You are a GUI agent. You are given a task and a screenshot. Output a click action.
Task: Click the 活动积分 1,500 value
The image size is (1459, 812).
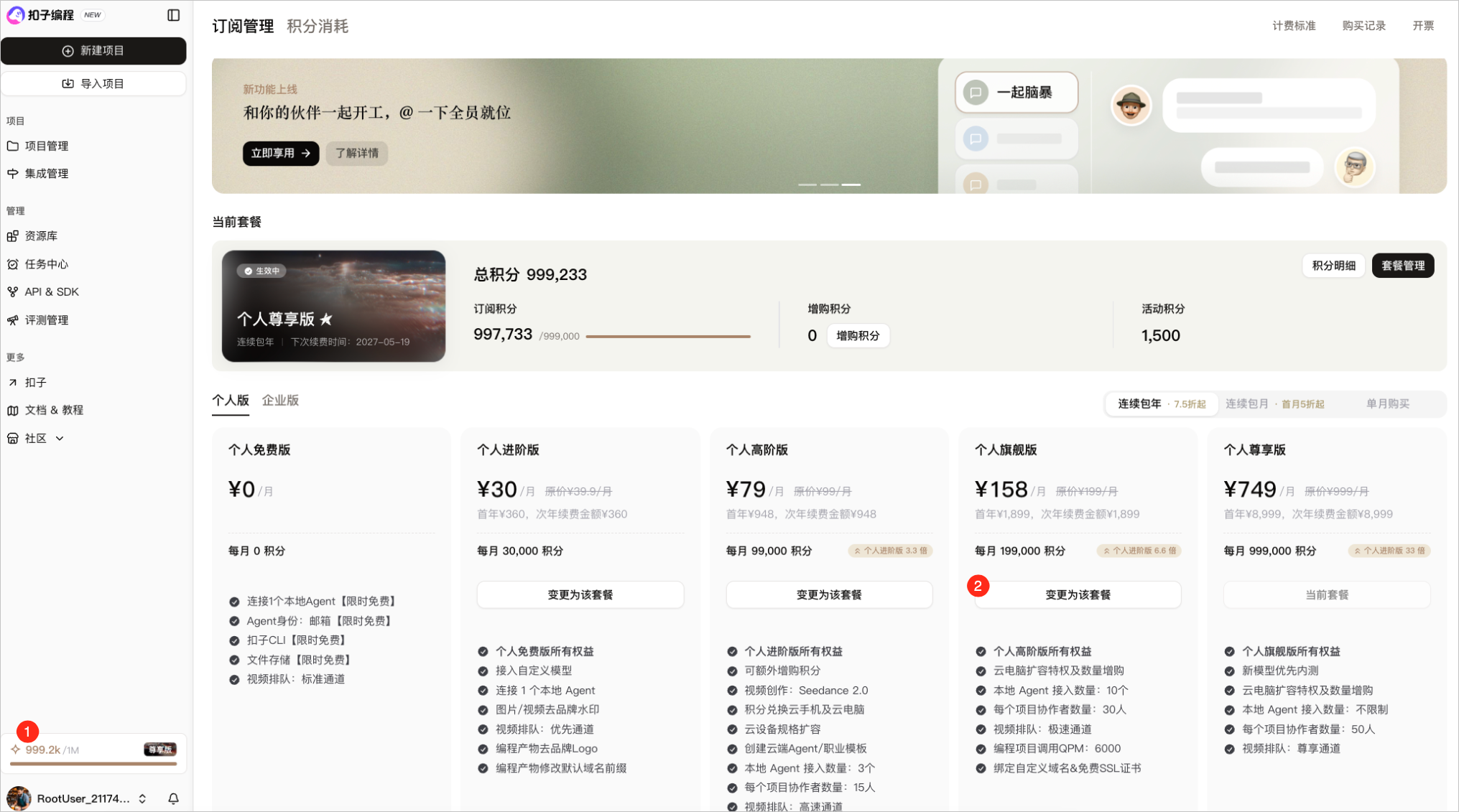click(1161, 336)
